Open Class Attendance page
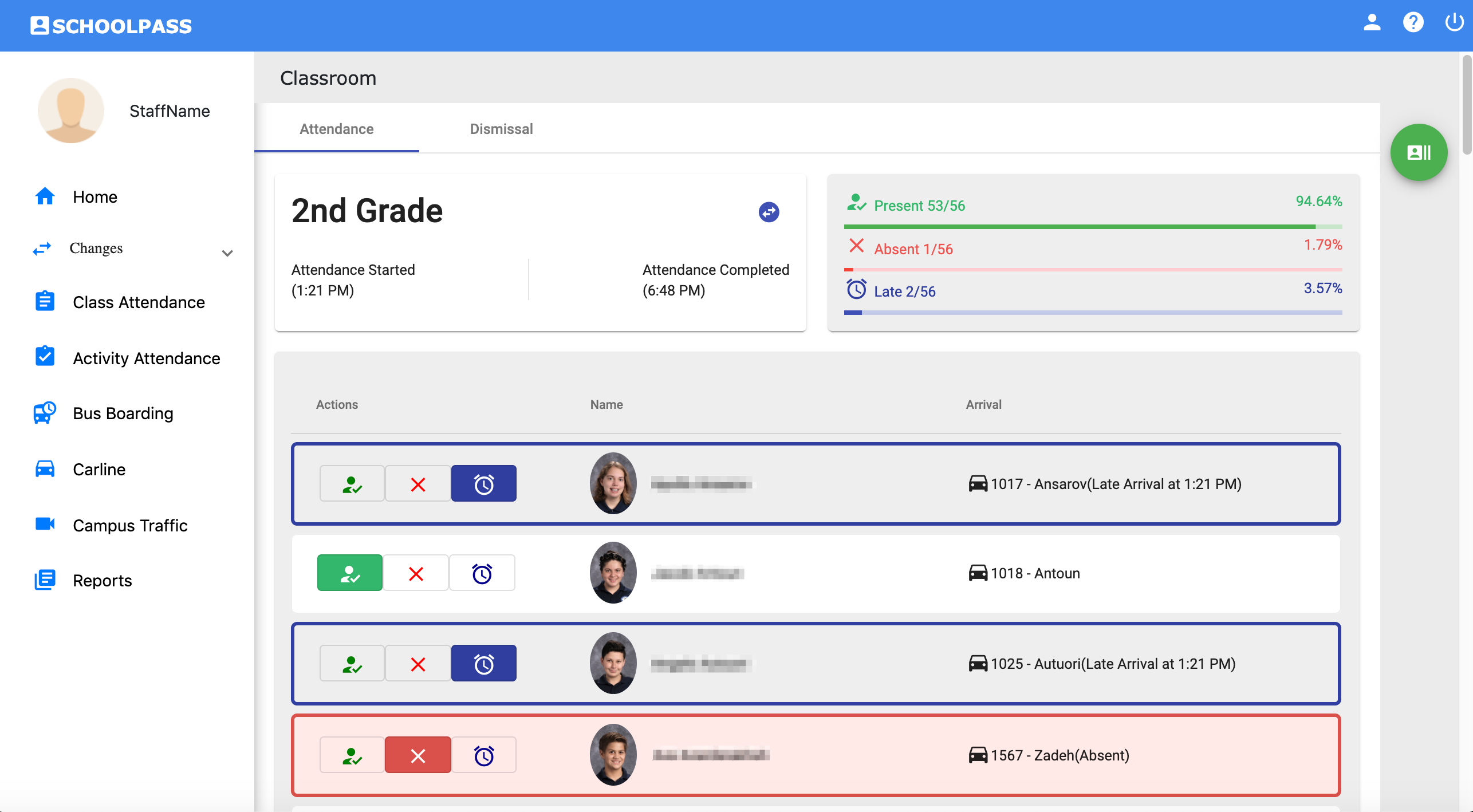 pyautogui.click(x=139, y=302)
